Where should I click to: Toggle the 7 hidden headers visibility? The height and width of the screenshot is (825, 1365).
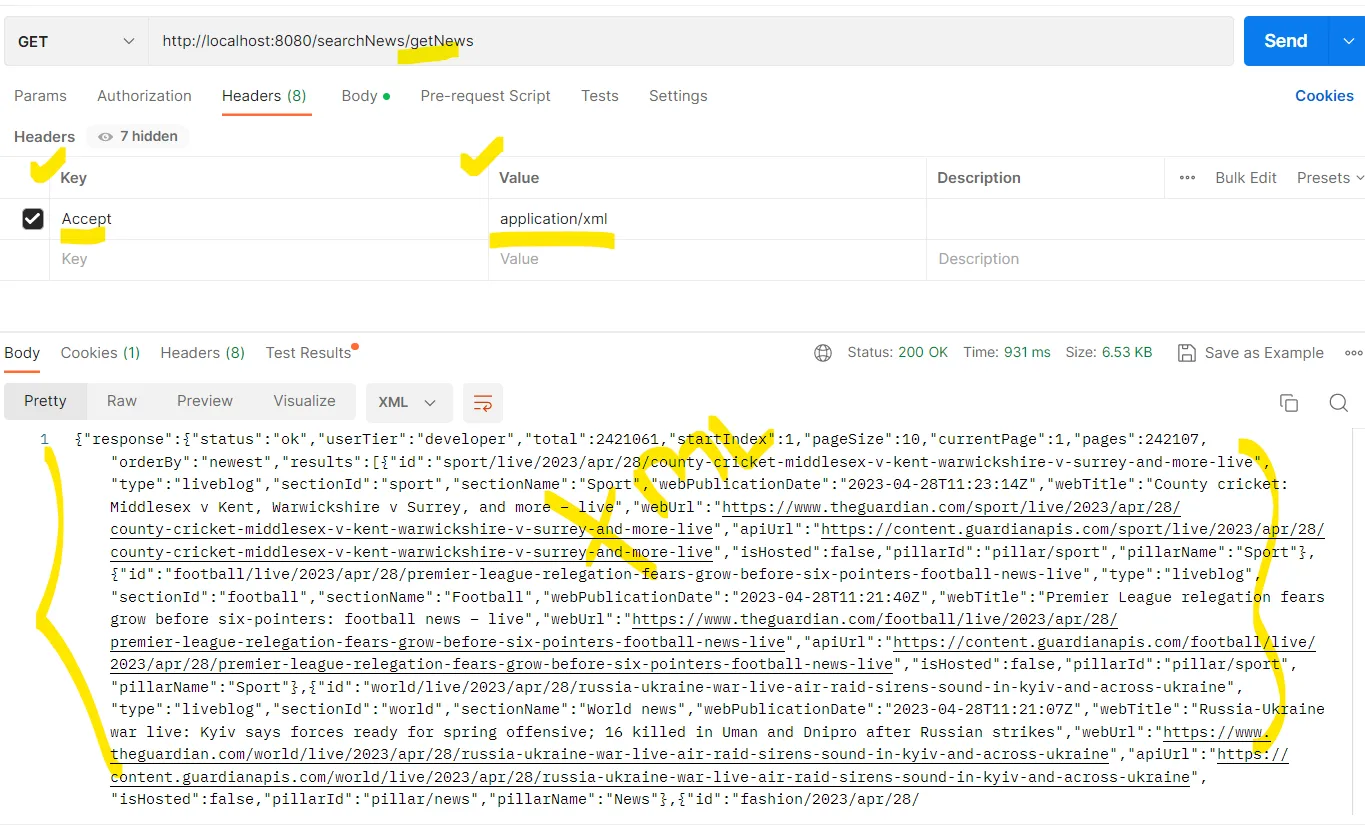tap(138, 136)
